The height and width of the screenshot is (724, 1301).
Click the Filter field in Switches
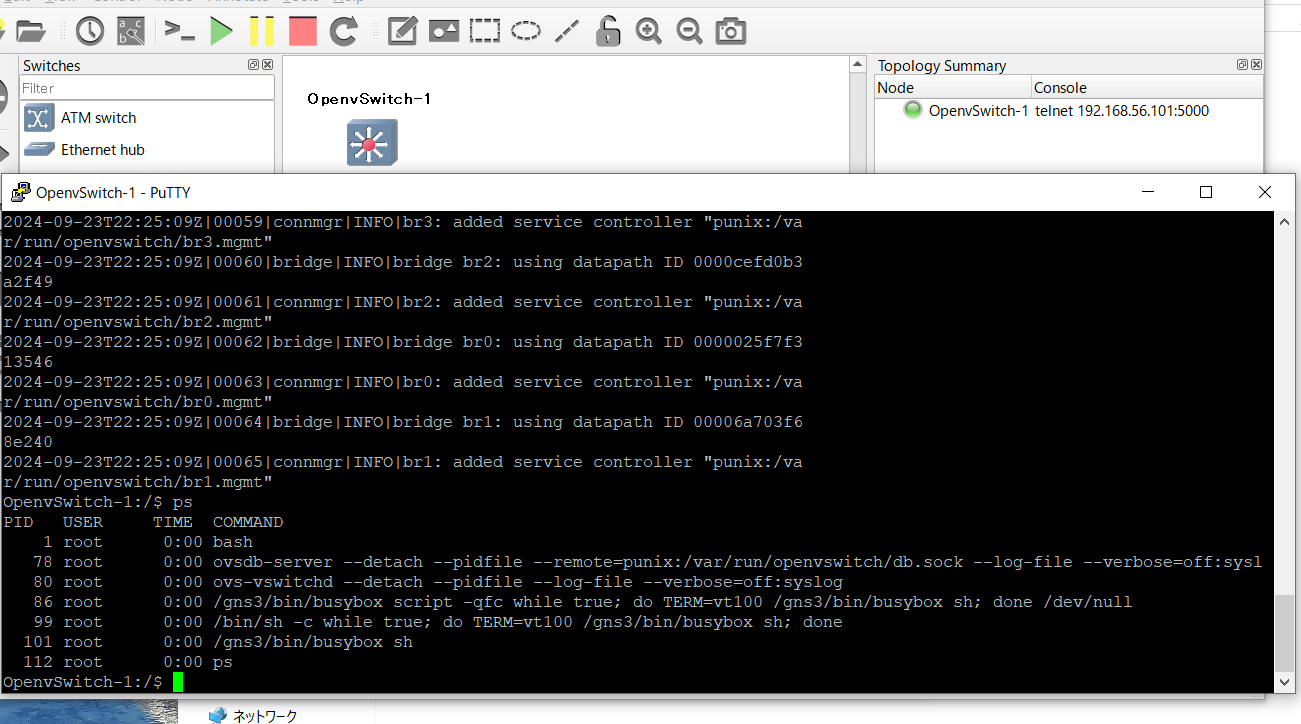[146, 88]
